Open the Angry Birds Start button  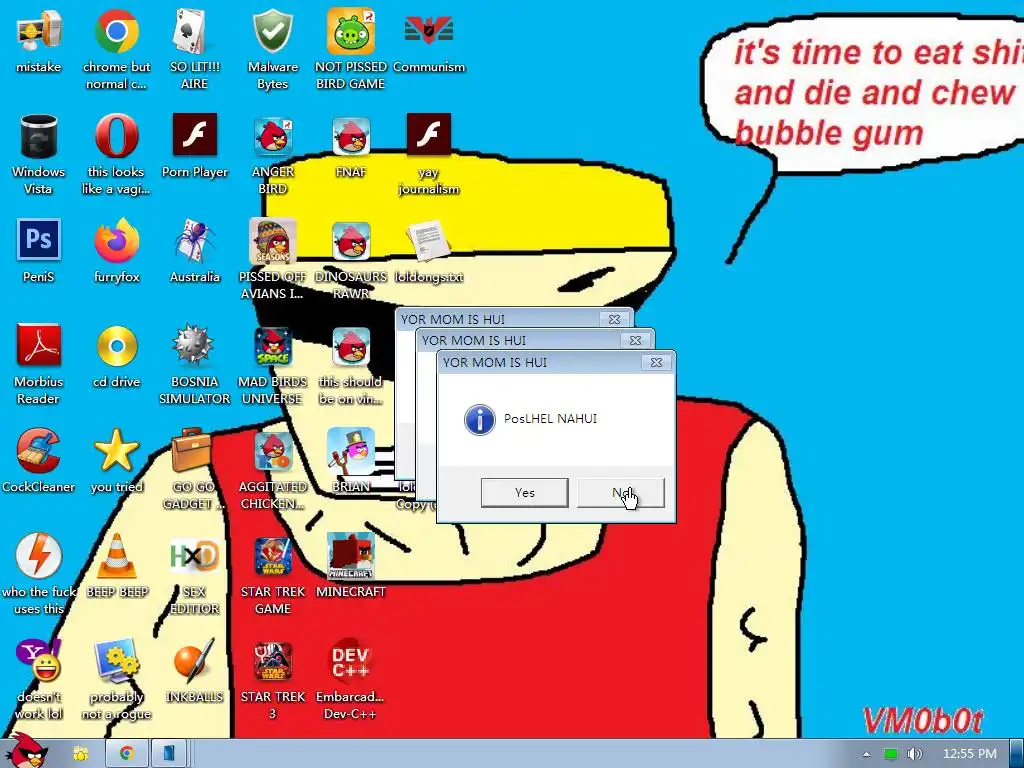26,751
